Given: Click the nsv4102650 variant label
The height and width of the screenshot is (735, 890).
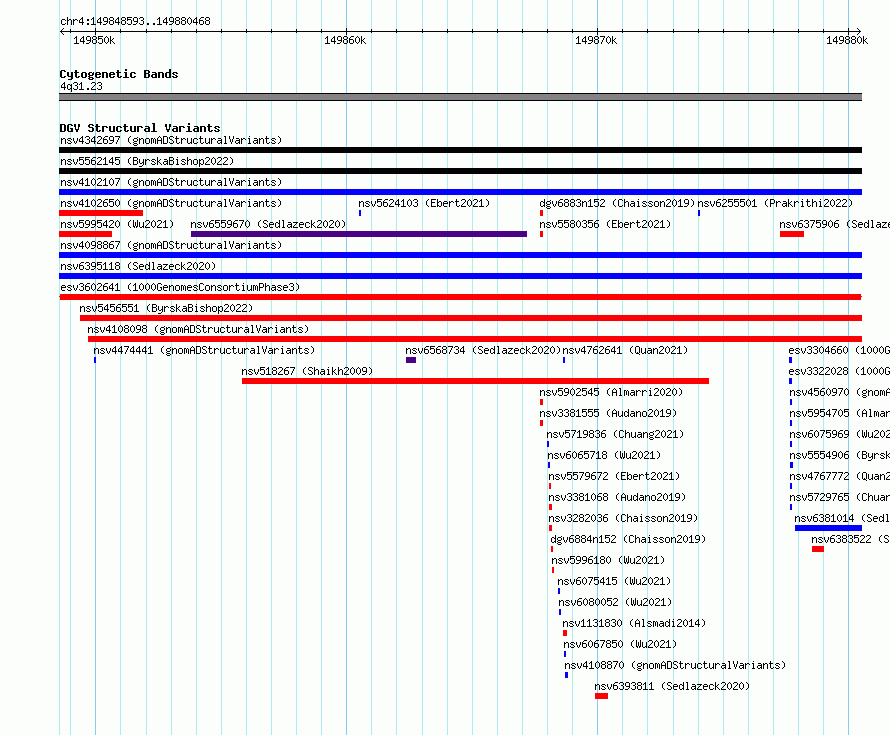Looking at the screenshot, I should 171,203.
